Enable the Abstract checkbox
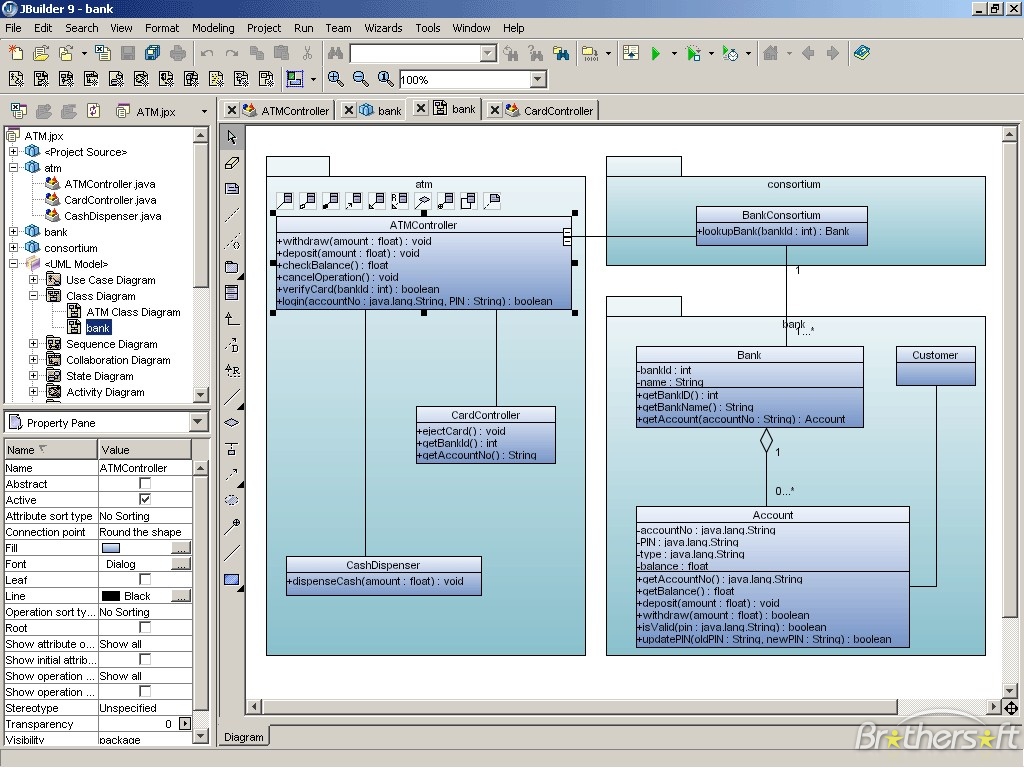 (x=145, y=484)
